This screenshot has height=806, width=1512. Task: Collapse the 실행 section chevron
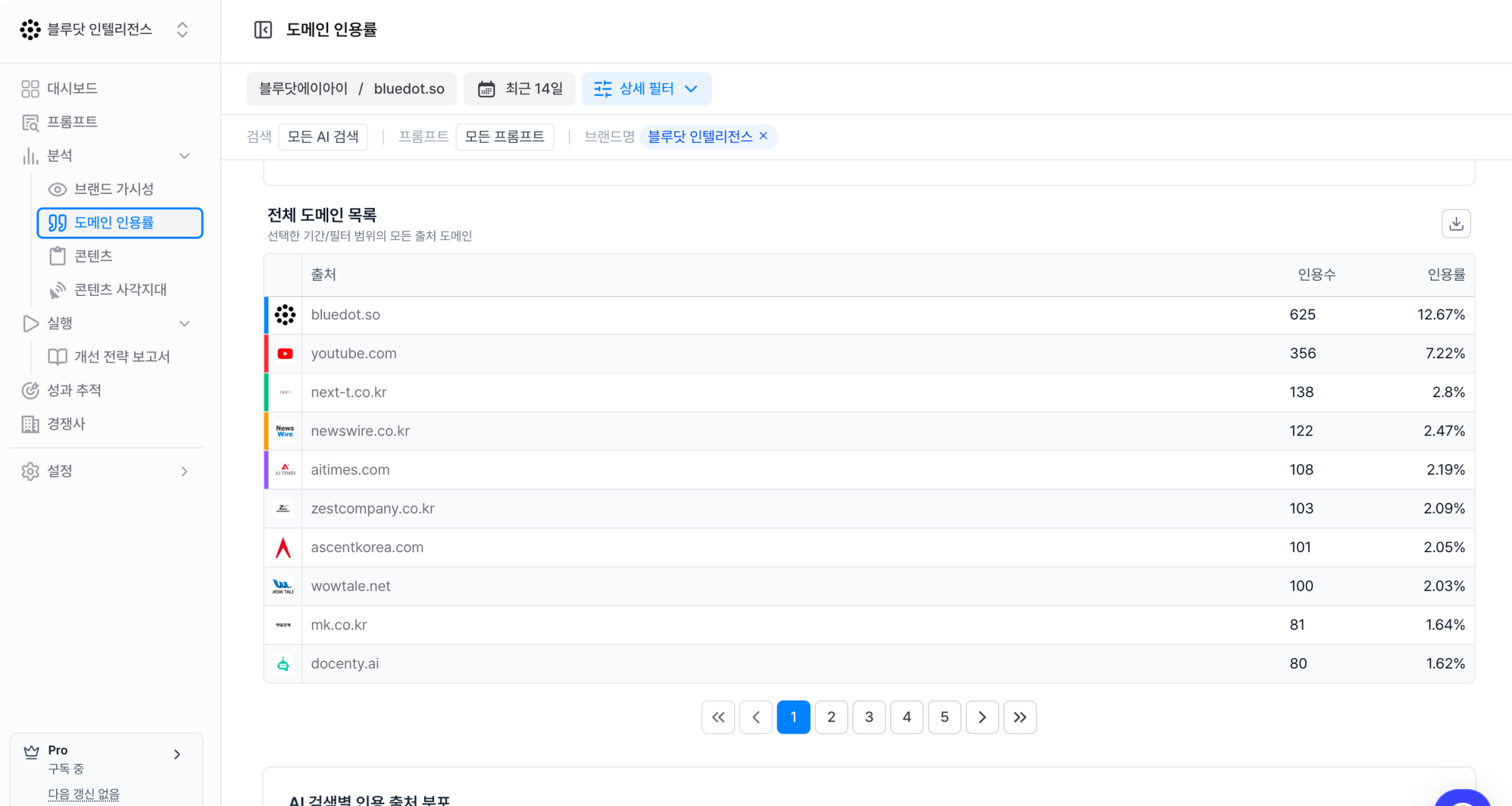pyautogui.click(x=185, y=324)
